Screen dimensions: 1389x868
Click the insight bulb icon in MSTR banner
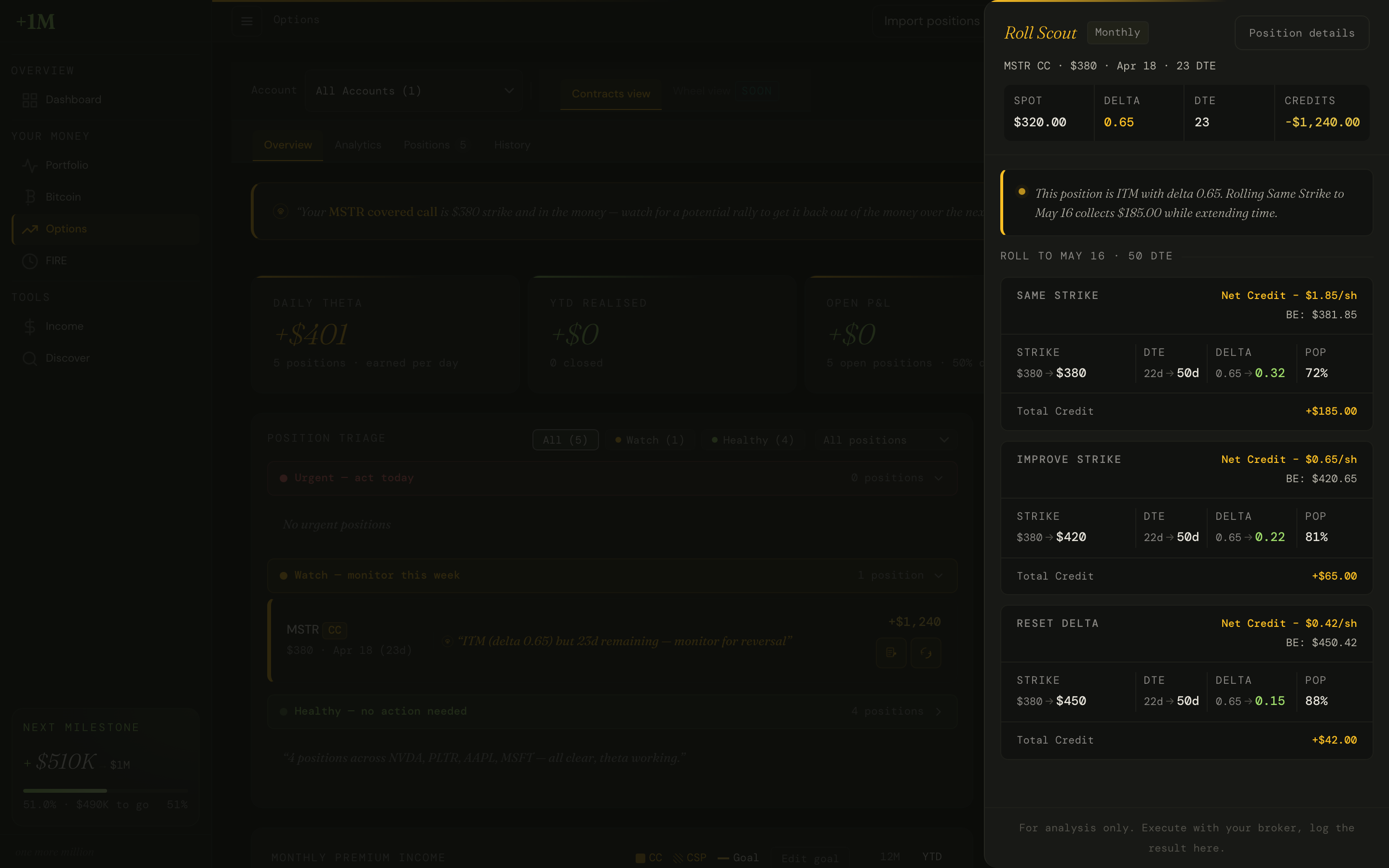(281, 211)
